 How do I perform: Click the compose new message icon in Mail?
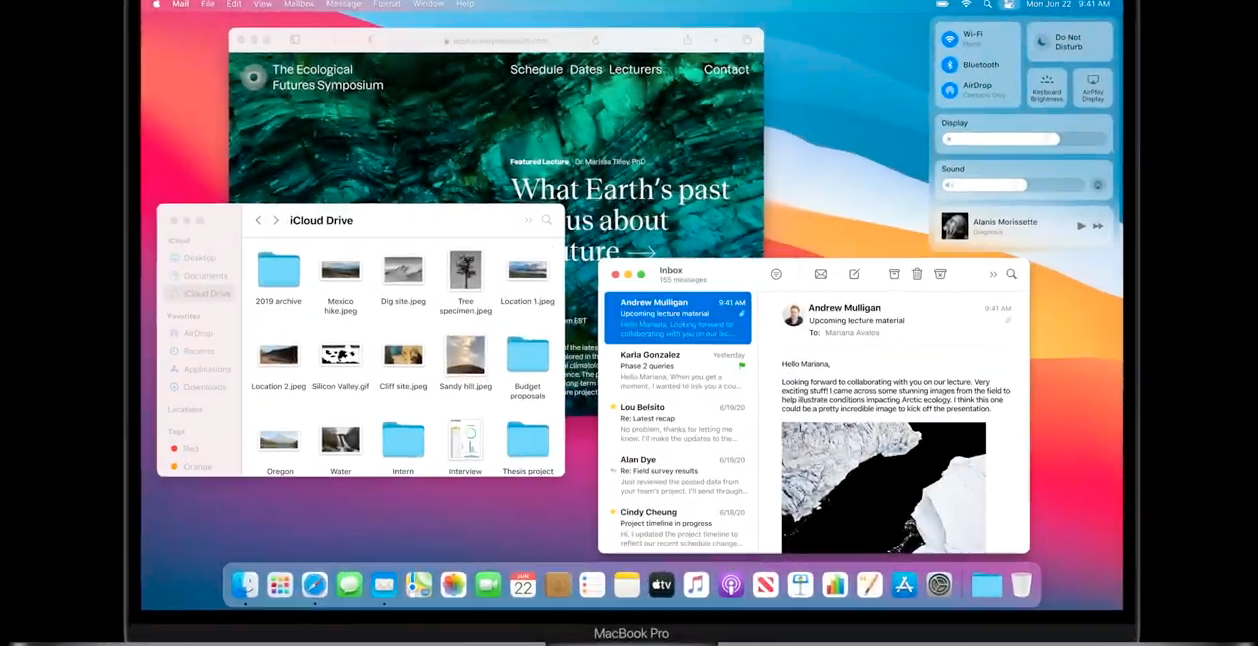coord(854,274)
